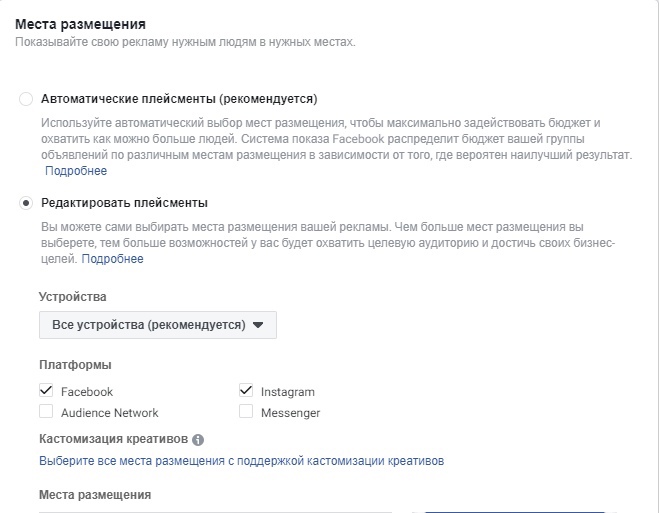Select Редактировать плейсменты radio option

tap(26, 203)
